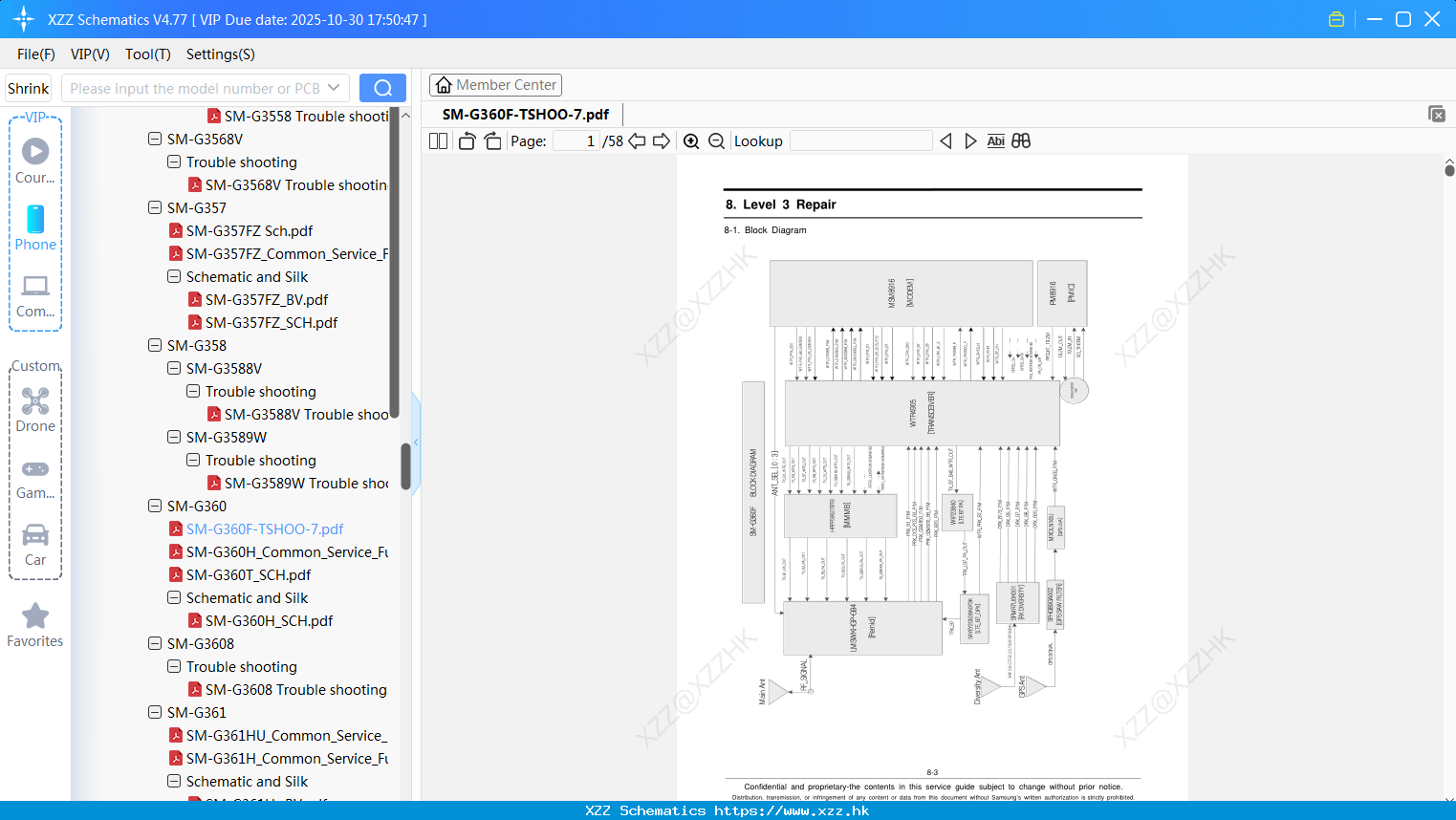Screen dimensions: 1456x820
Task: Zoom in on the PDF
Action: 691,141
